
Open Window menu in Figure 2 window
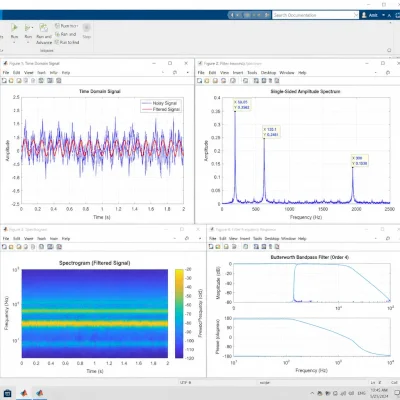(x=287, y=72)
